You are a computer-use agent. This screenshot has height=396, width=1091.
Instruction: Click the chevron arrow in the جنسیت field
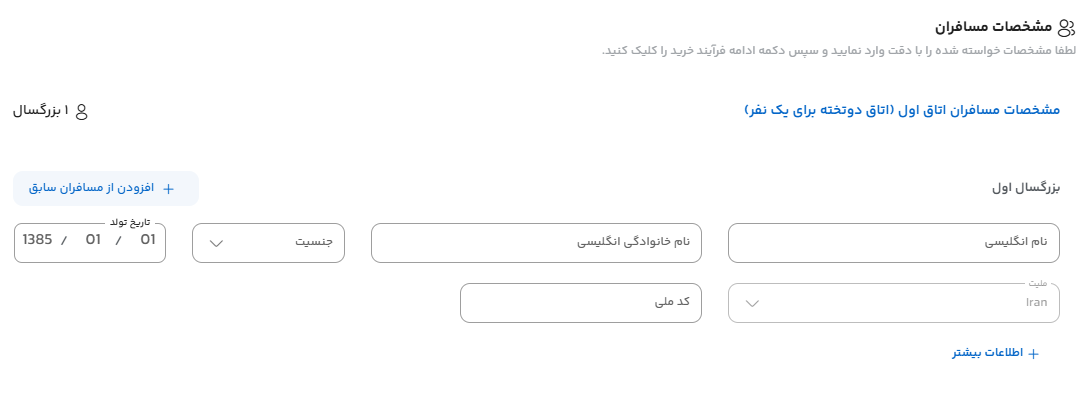click(216, 243)
